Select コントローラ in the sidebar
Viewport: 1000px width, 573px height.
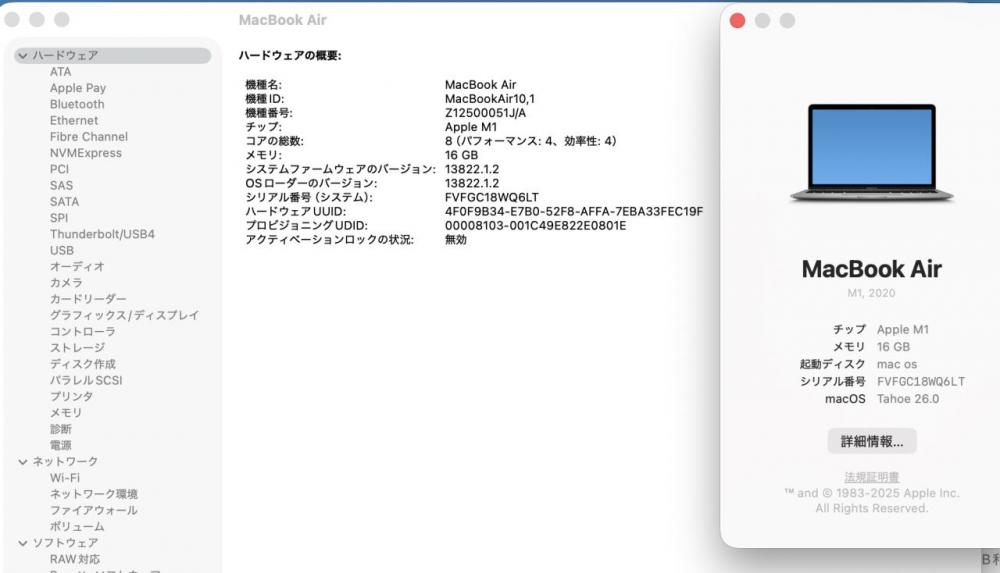pyautogui.click(x=83, y=331)
